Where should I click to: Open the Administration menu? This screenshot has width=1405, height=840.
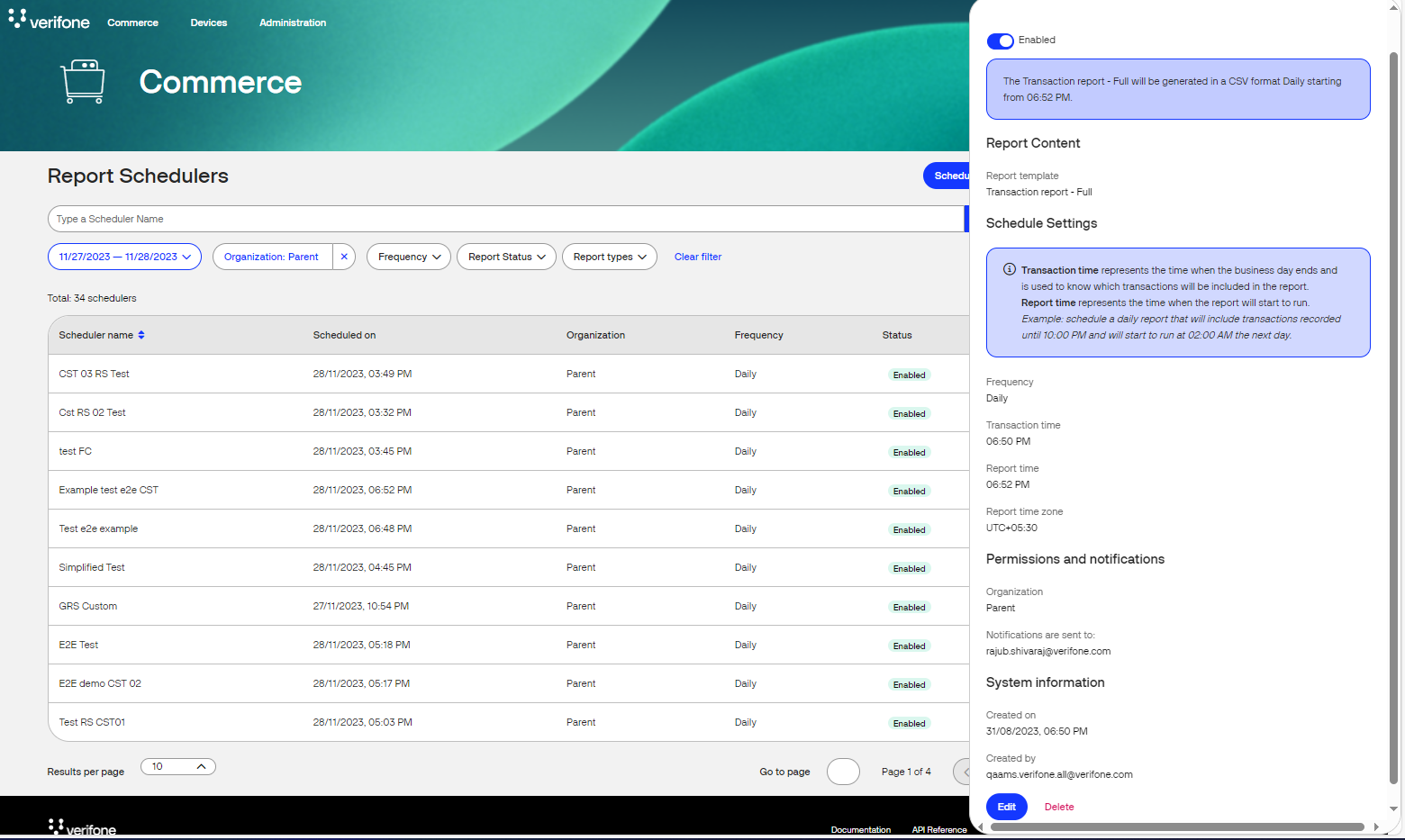[x=292, y=23]
